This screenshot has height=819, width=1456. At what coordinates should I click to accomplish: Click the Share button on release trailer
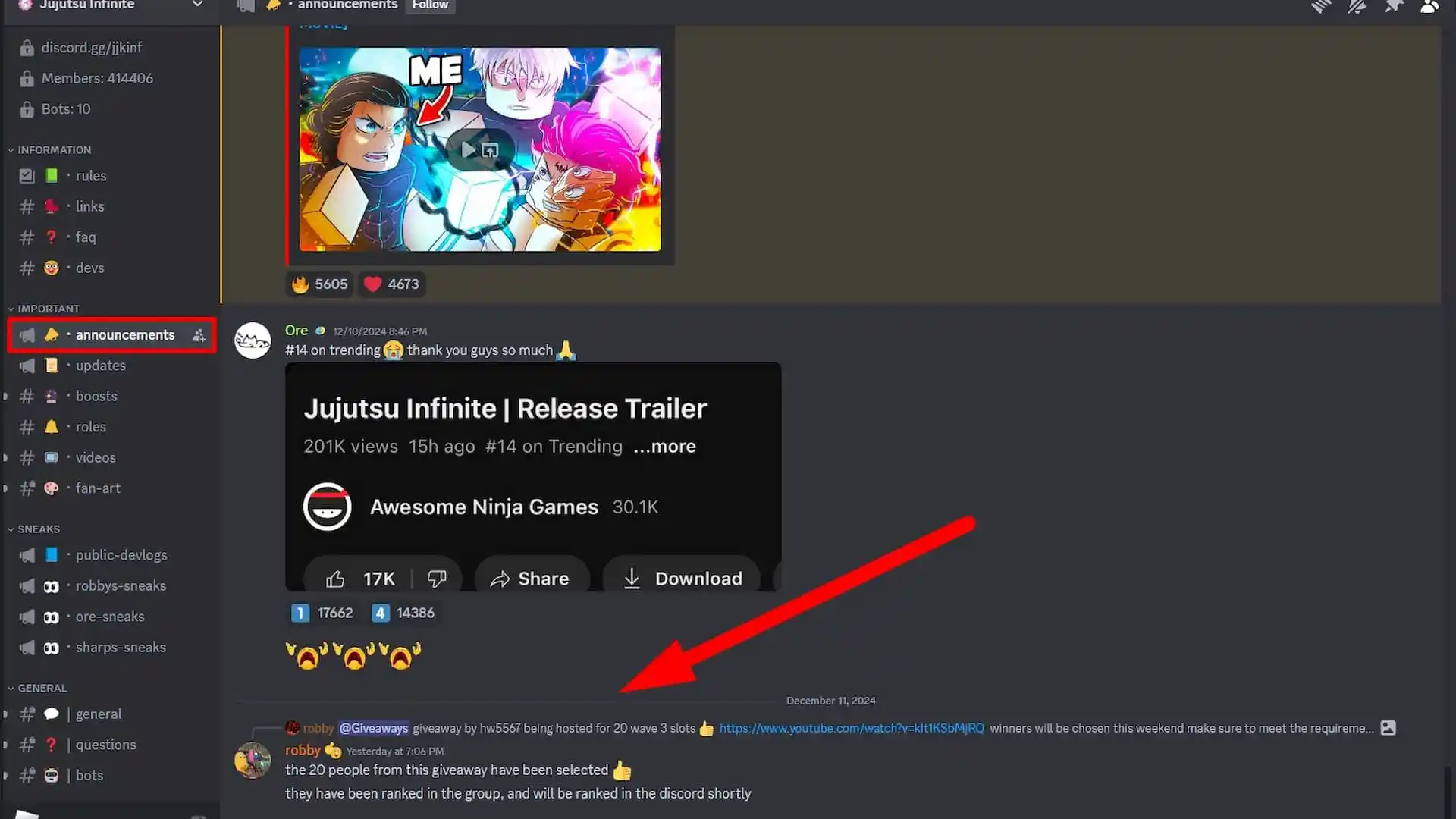[x=531, y=578]
